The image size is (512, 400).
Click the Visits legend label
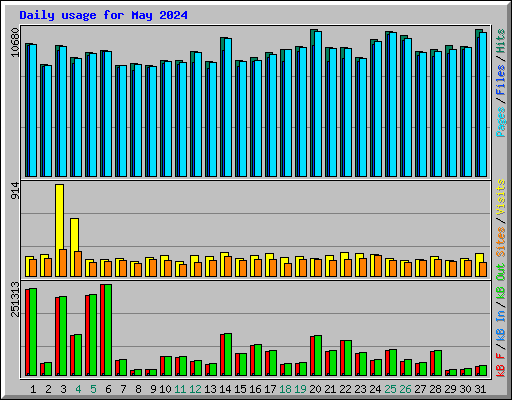tap(501, 197)
